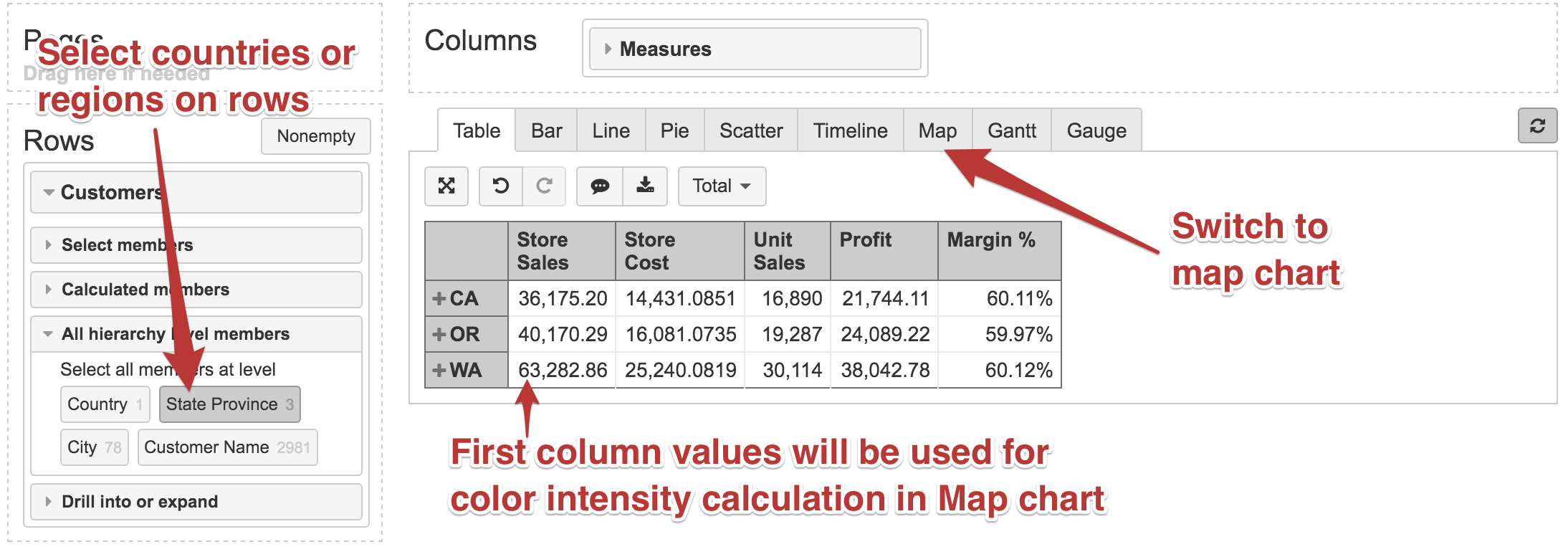This screenshot has height=552, width=1568.
Task: Click the undo arrow icon
Action: [501, 186]
